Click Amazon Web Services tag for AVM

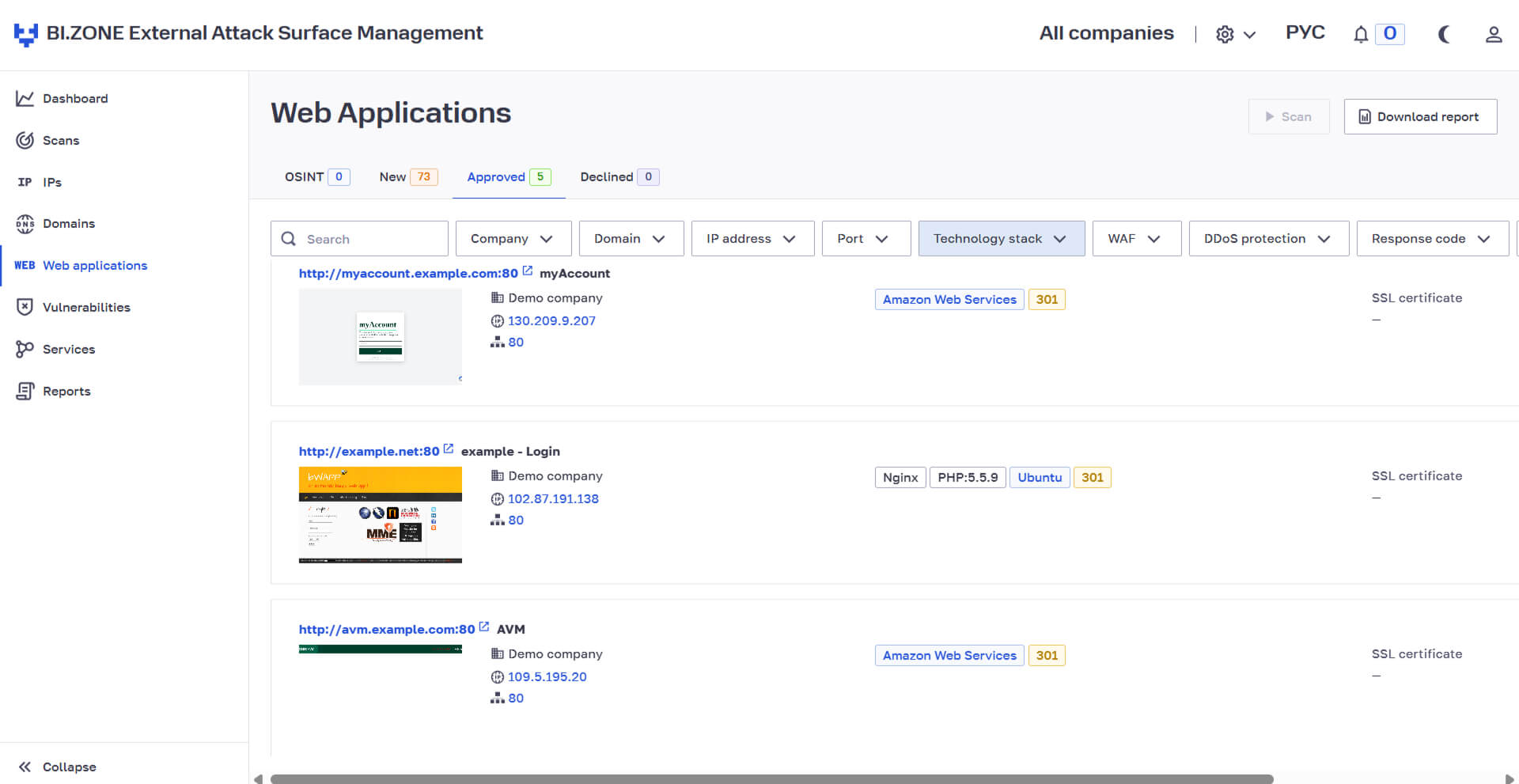(x=949, y=656)
